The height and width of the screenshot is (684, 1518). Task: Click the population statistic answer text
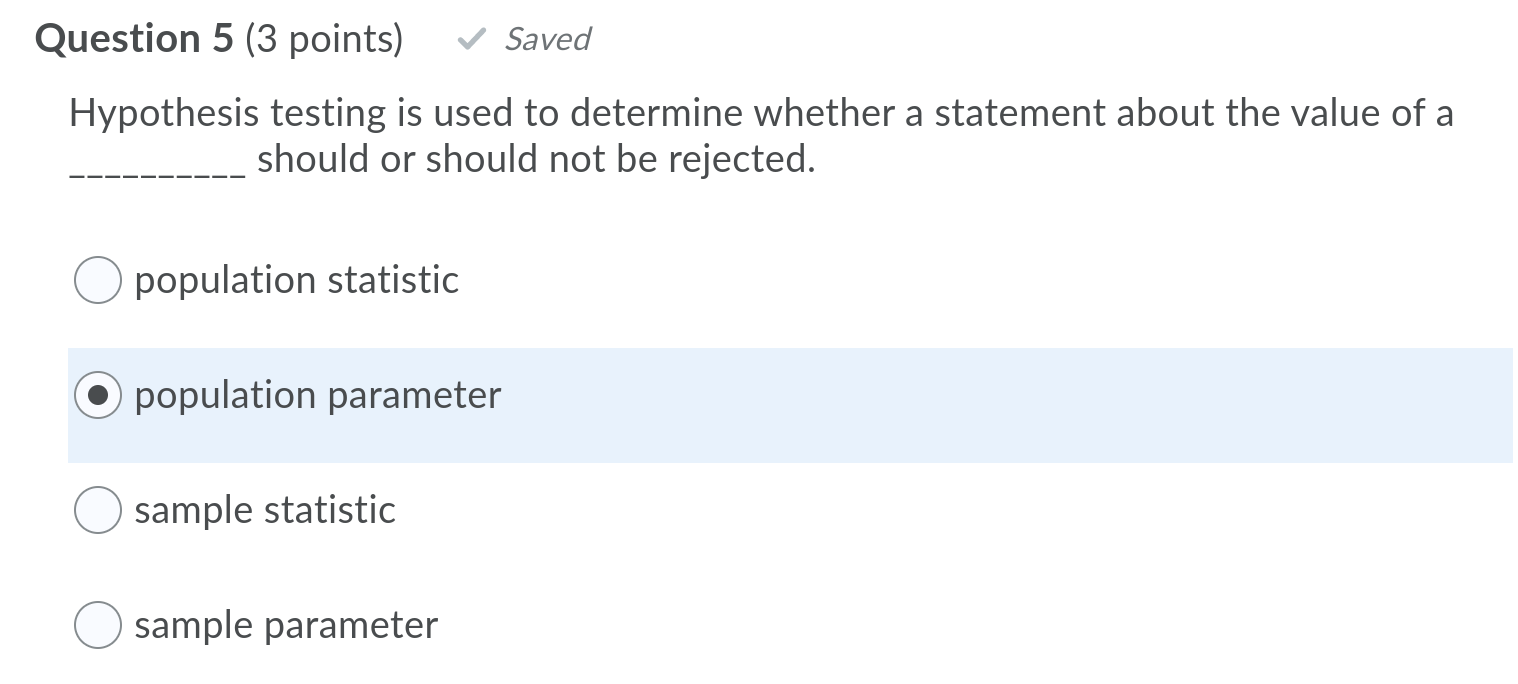point(296,280)
